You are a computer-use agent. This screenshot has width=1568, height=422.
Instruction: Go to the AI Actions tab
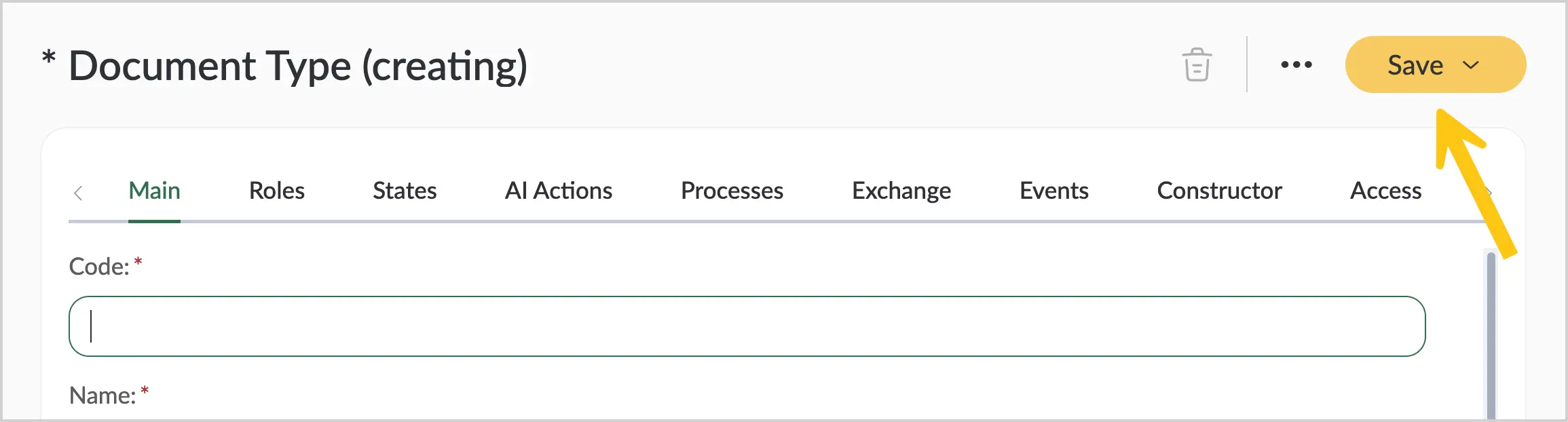tap(559, 191)
